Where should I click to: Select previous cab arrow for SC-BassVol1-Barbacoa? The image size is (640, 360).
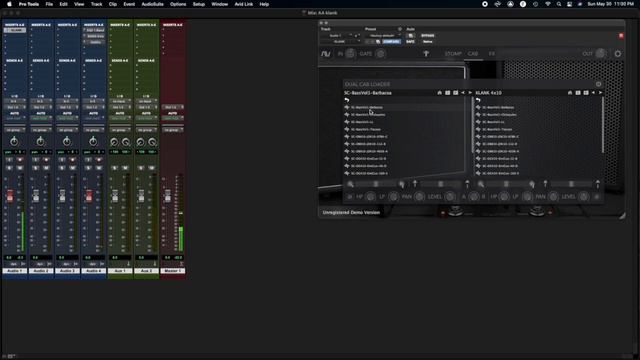[x=463, y=93]
